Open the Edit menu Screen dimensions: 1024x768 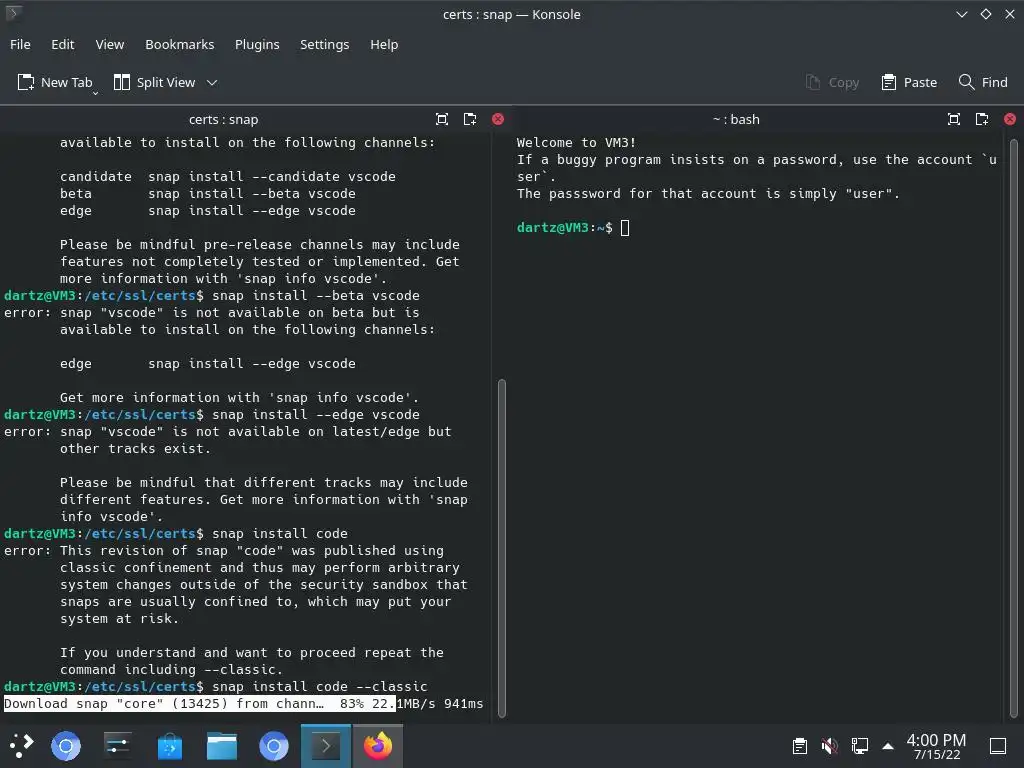coord(63,44)
